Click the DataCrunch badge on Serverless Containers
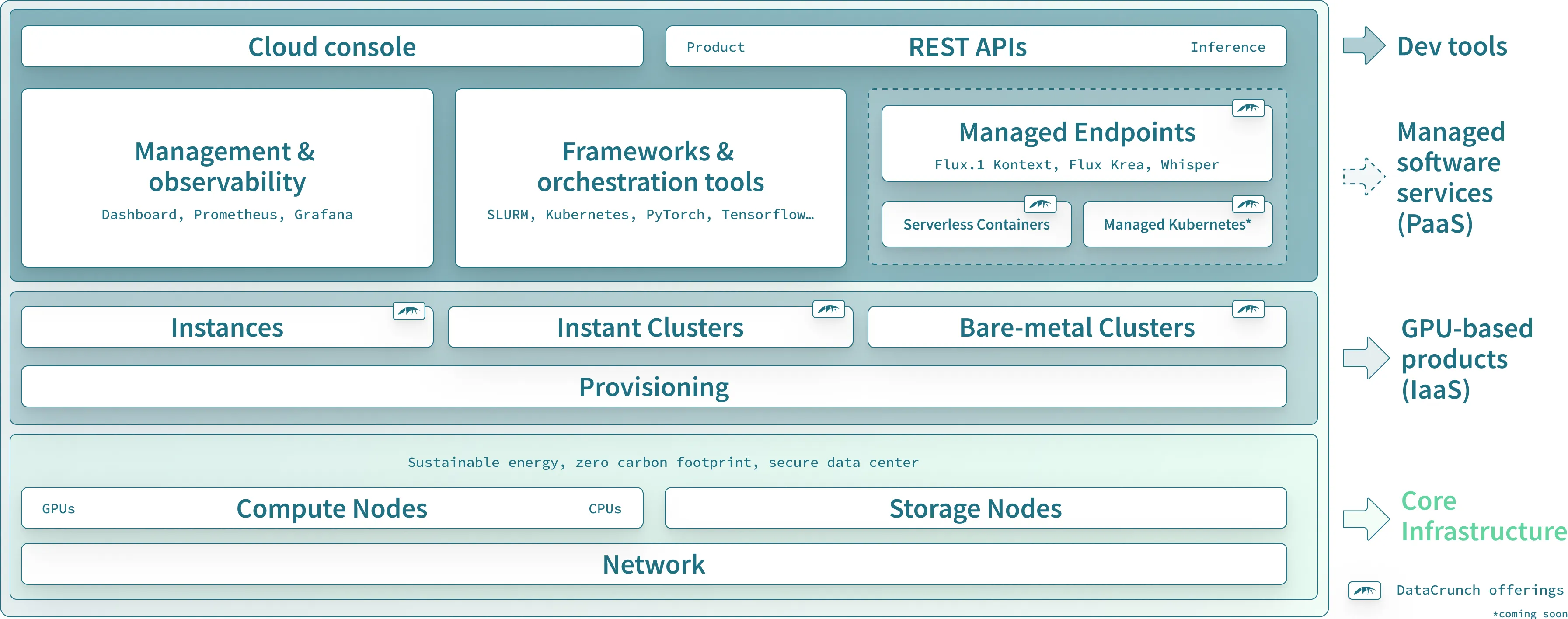1568x619 pixels. 1040,204
